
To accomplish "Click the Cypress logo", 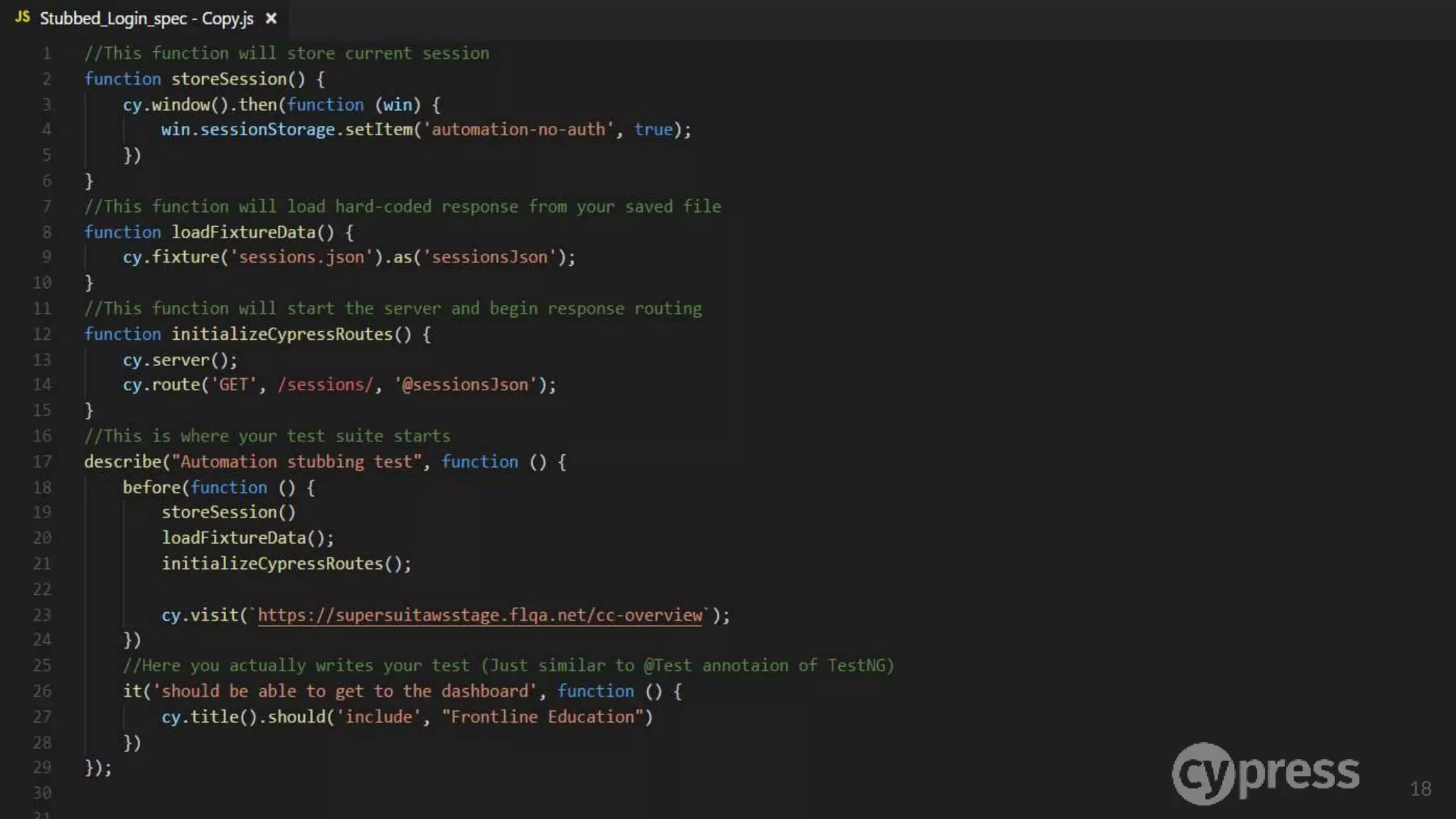I will (x=1265, y=773).
